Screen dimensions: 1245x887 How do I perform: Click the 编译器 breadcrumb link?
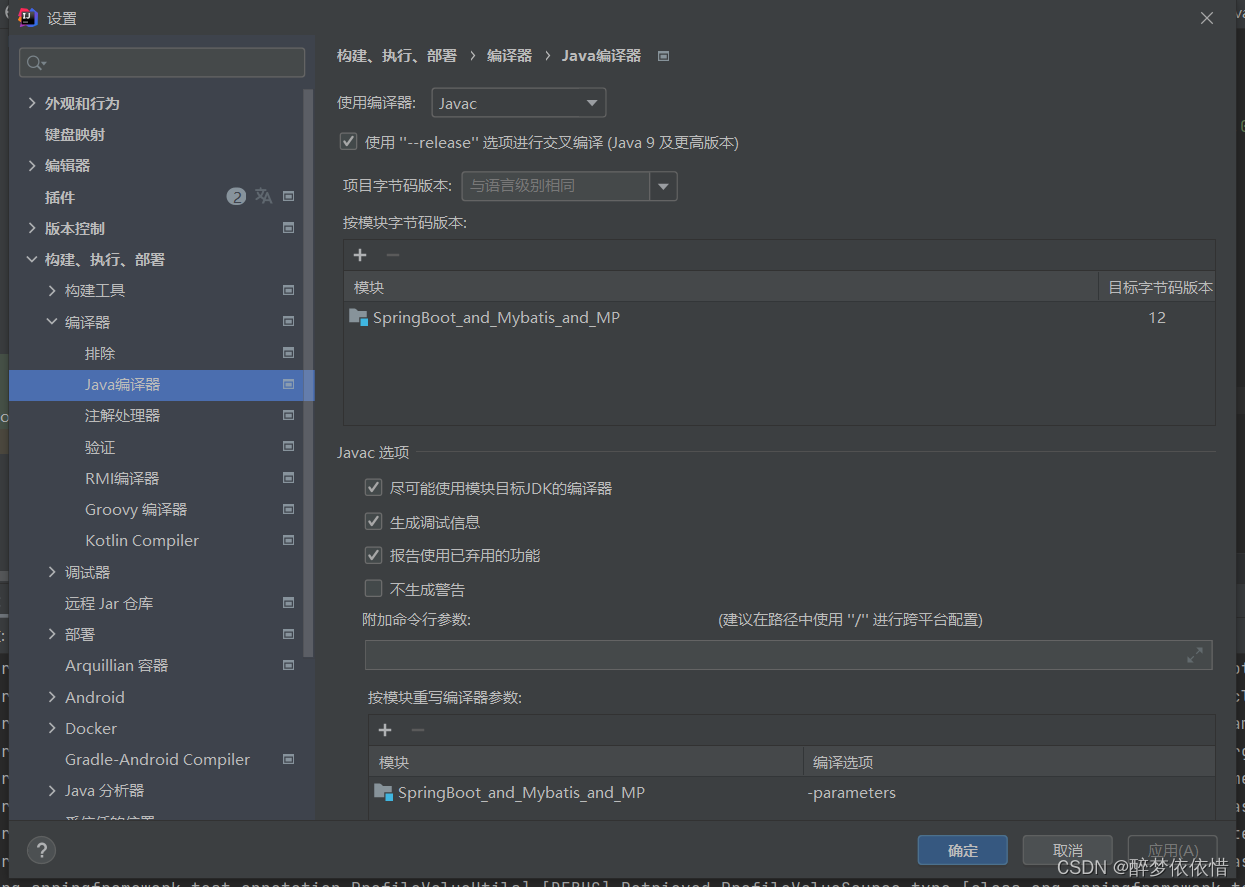point(509,55)
